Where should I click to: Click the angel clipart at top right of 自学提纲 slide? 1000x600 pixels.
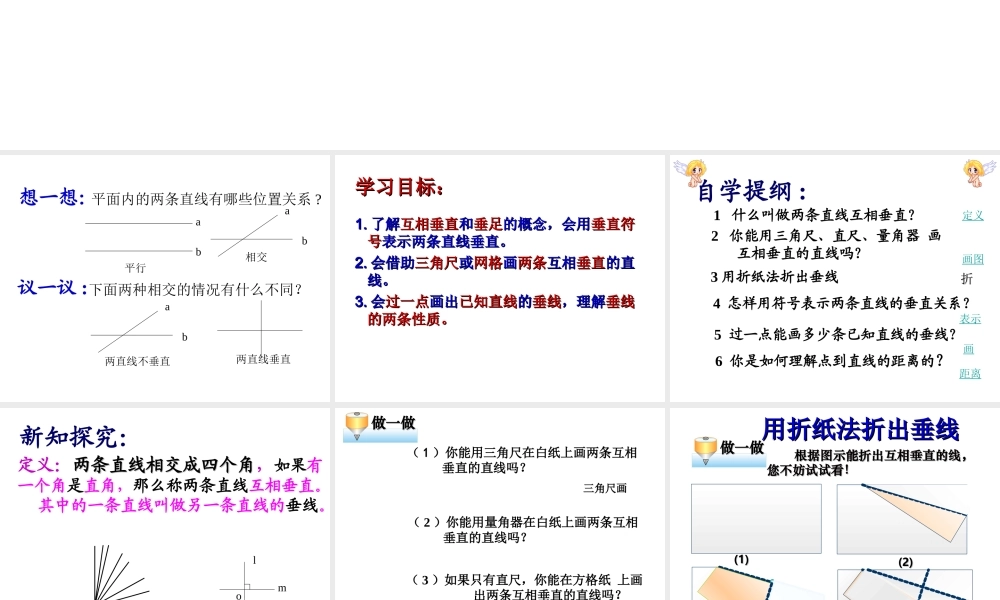pyautogui.click(x=977, y=174)
